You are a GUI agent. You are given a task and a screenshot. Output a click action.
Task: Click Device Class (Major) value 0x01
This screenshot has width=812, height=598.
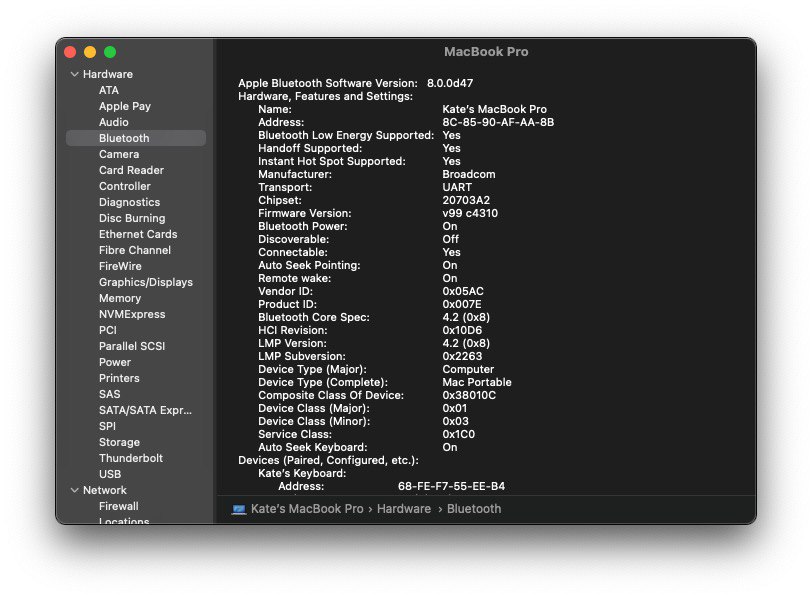pos(455,408)
